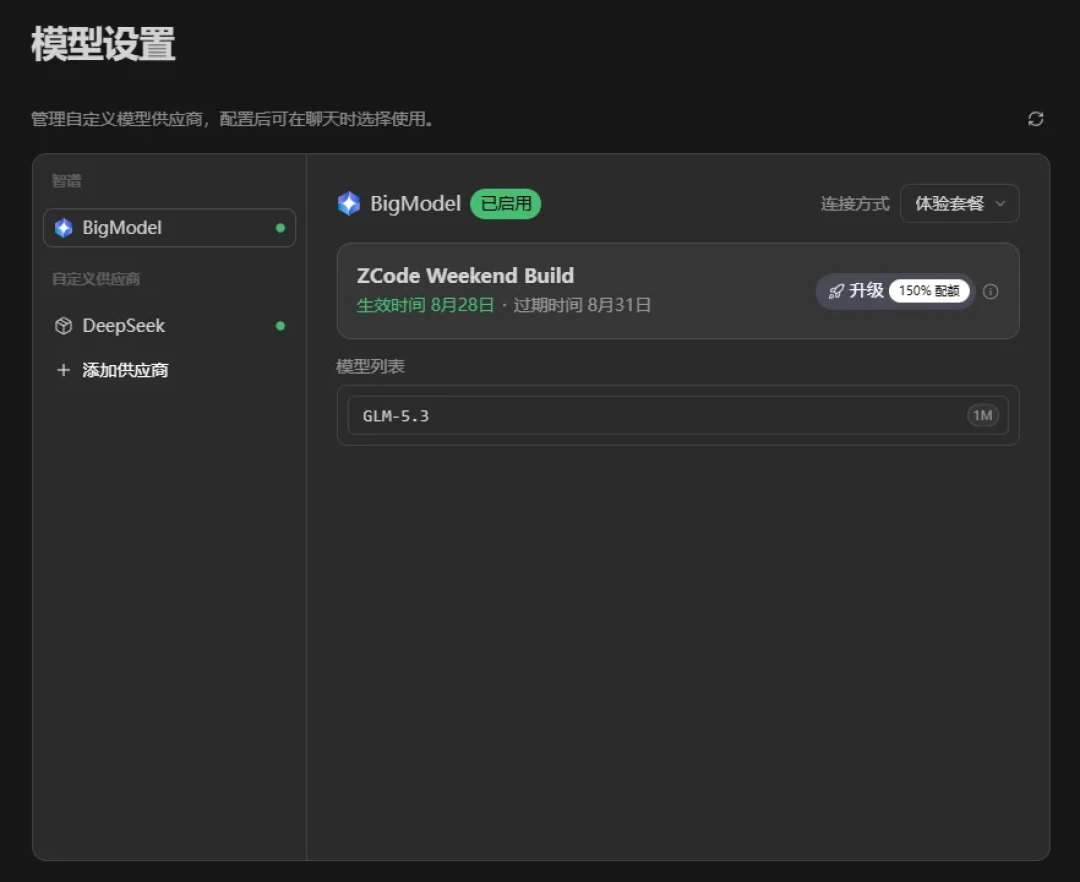Select the BigModel provider entry

169,228
